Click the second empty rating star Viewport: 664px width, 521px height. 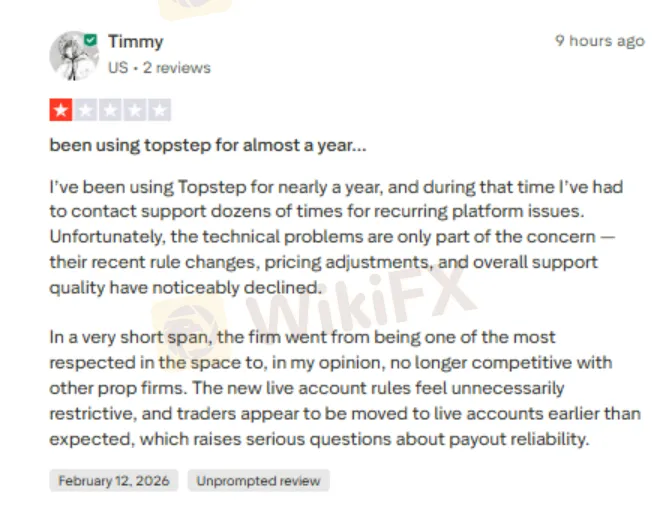tap(86, 110)
